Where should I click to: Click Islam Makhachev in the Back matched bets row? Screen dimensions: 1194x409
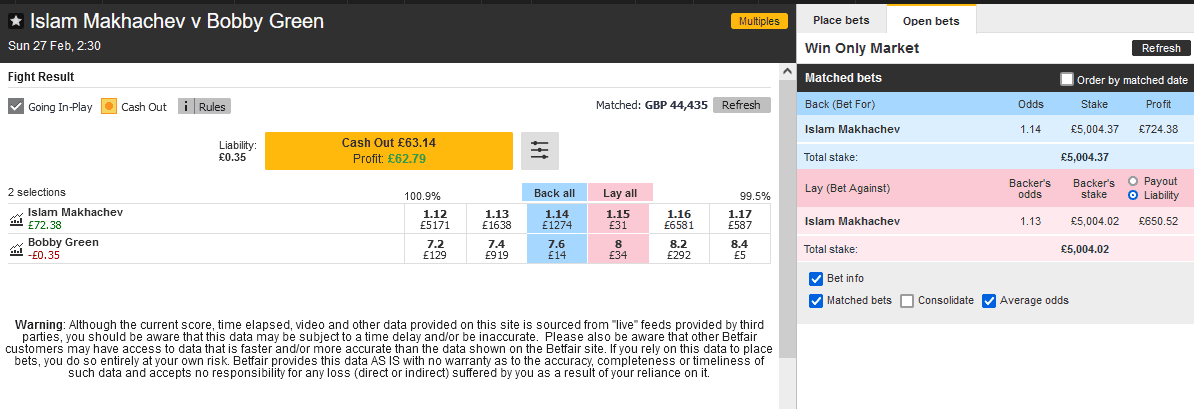coord(852,129)
